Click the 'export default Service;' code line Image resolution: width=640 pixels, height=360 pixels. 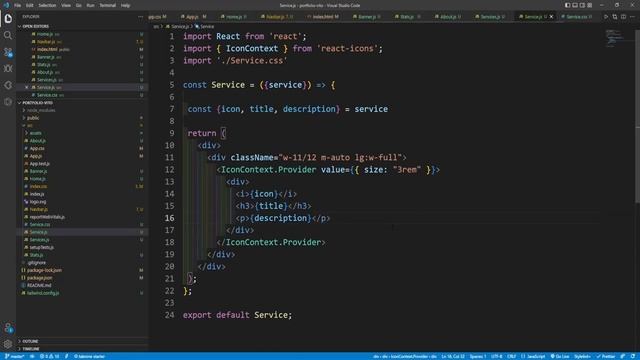[238, 315]
